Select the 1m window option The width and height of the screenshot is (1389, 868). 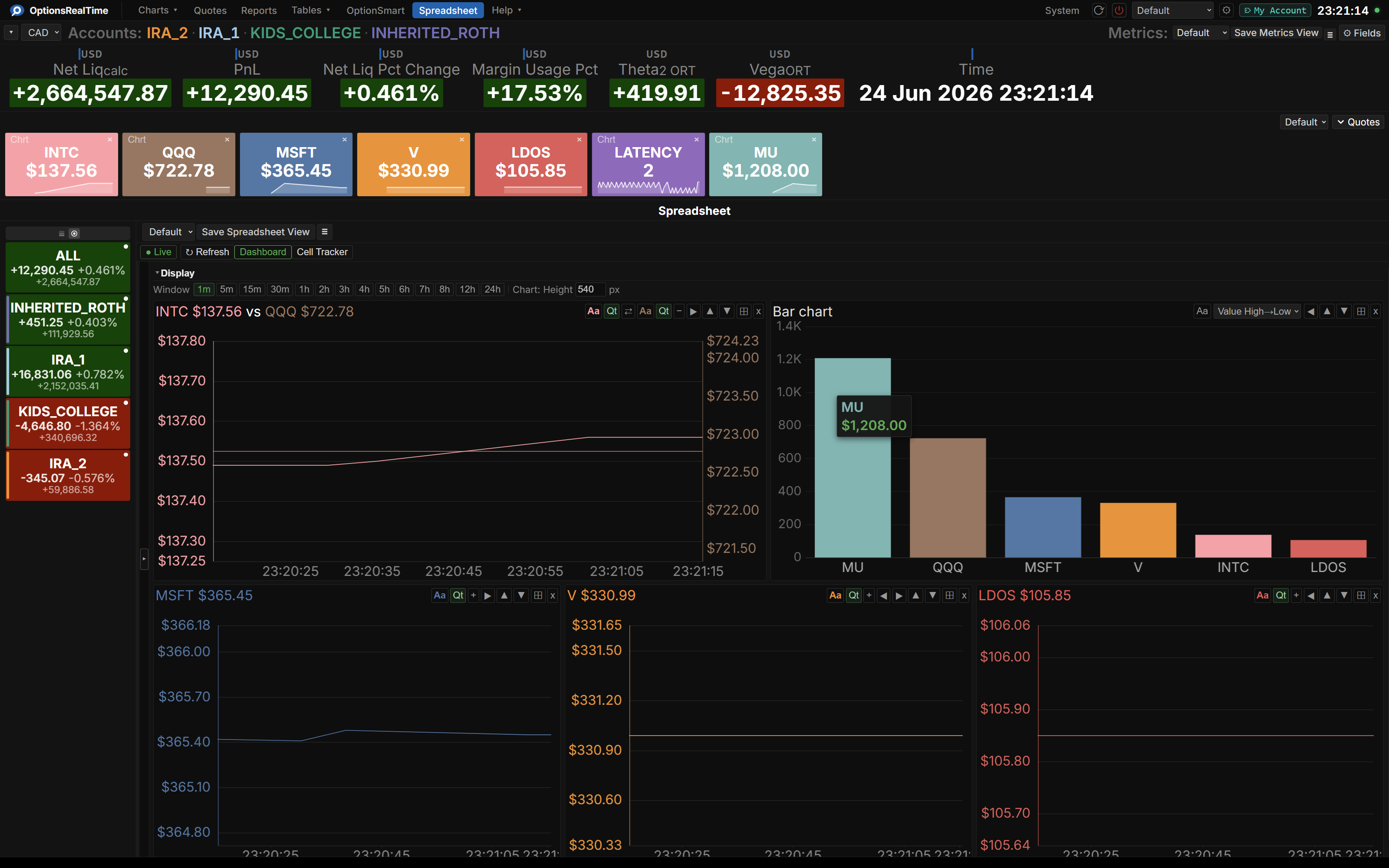tap(204, 289)
